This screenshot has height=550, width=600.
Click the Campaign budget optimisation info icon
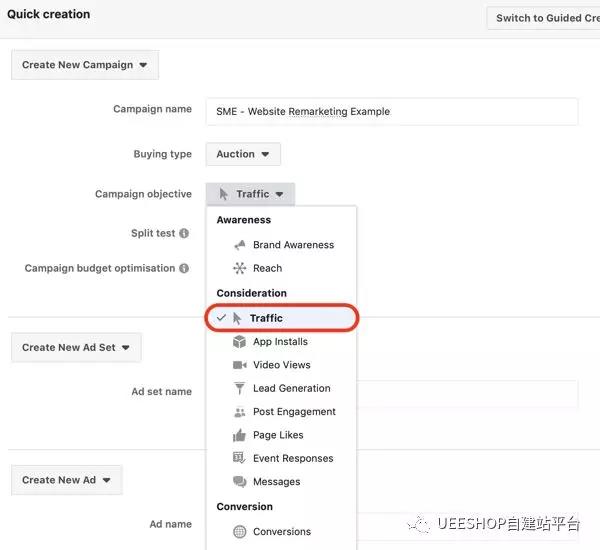pos(184,269)
